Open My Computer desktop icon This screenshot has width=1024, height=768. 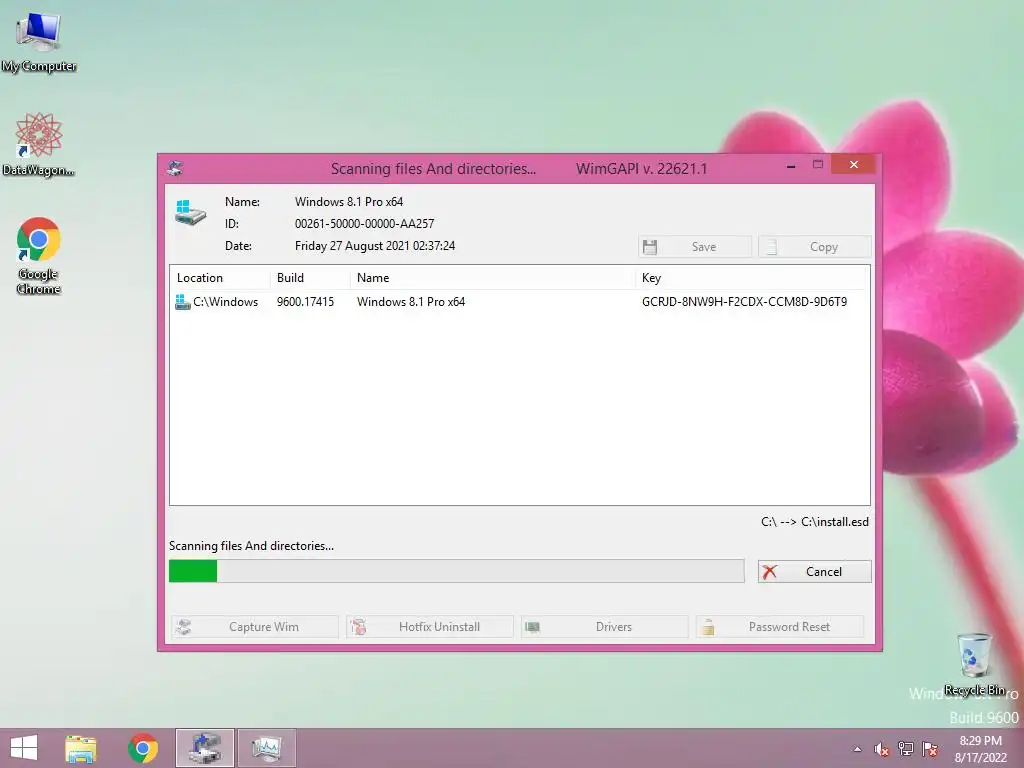[x=39, y=42]
